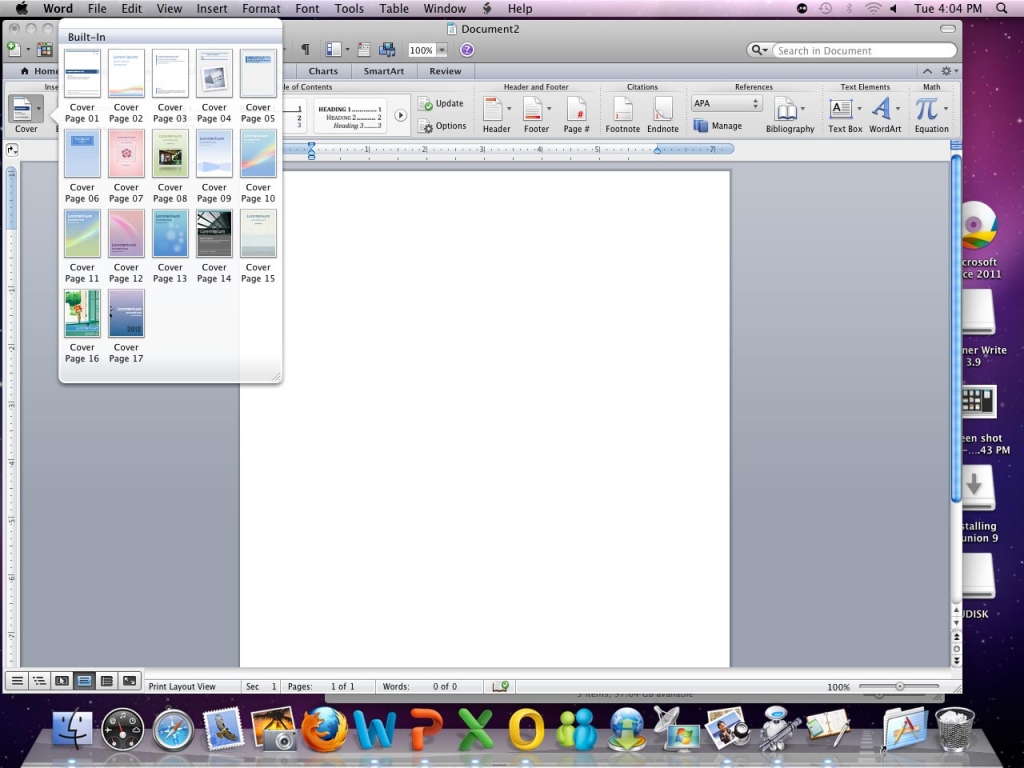
Task: Open Finder from the Dock
Action: (x=72, y=729)
